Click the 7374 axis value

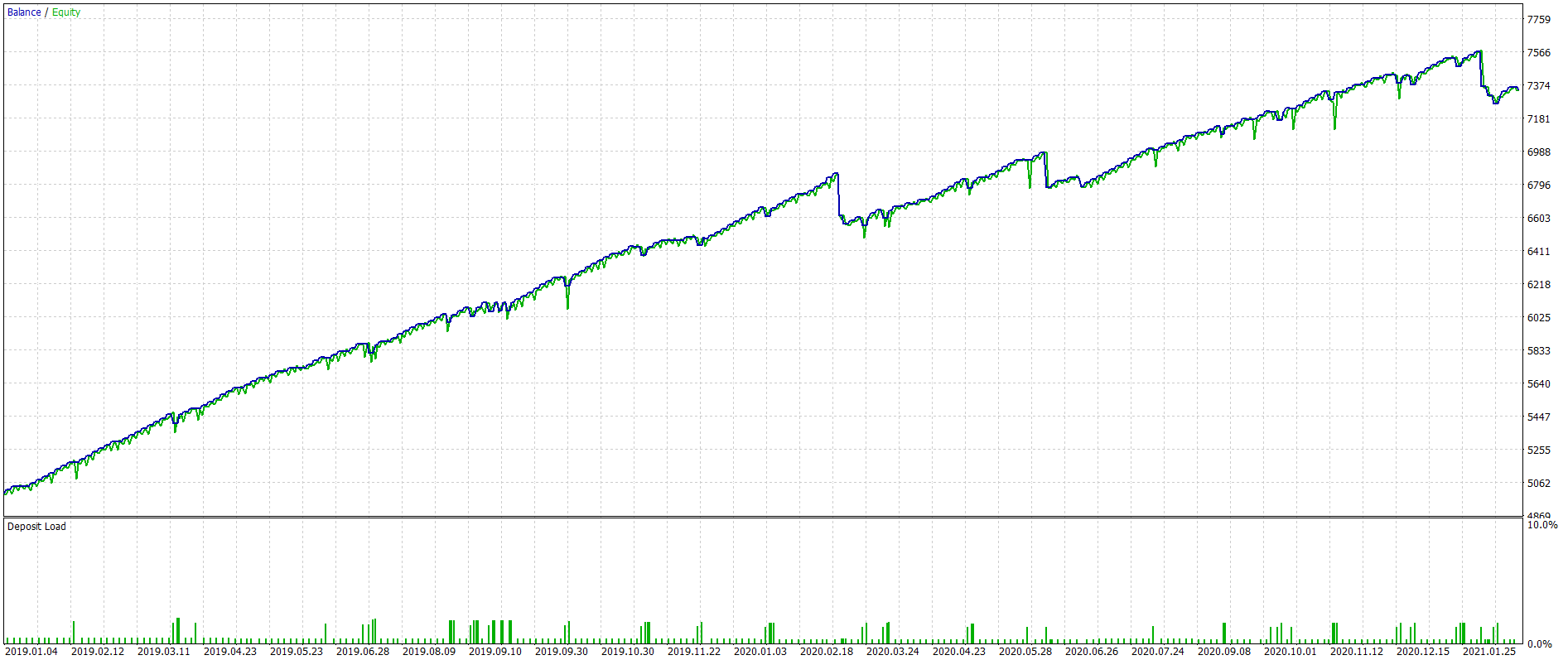tap(1538, 86)
